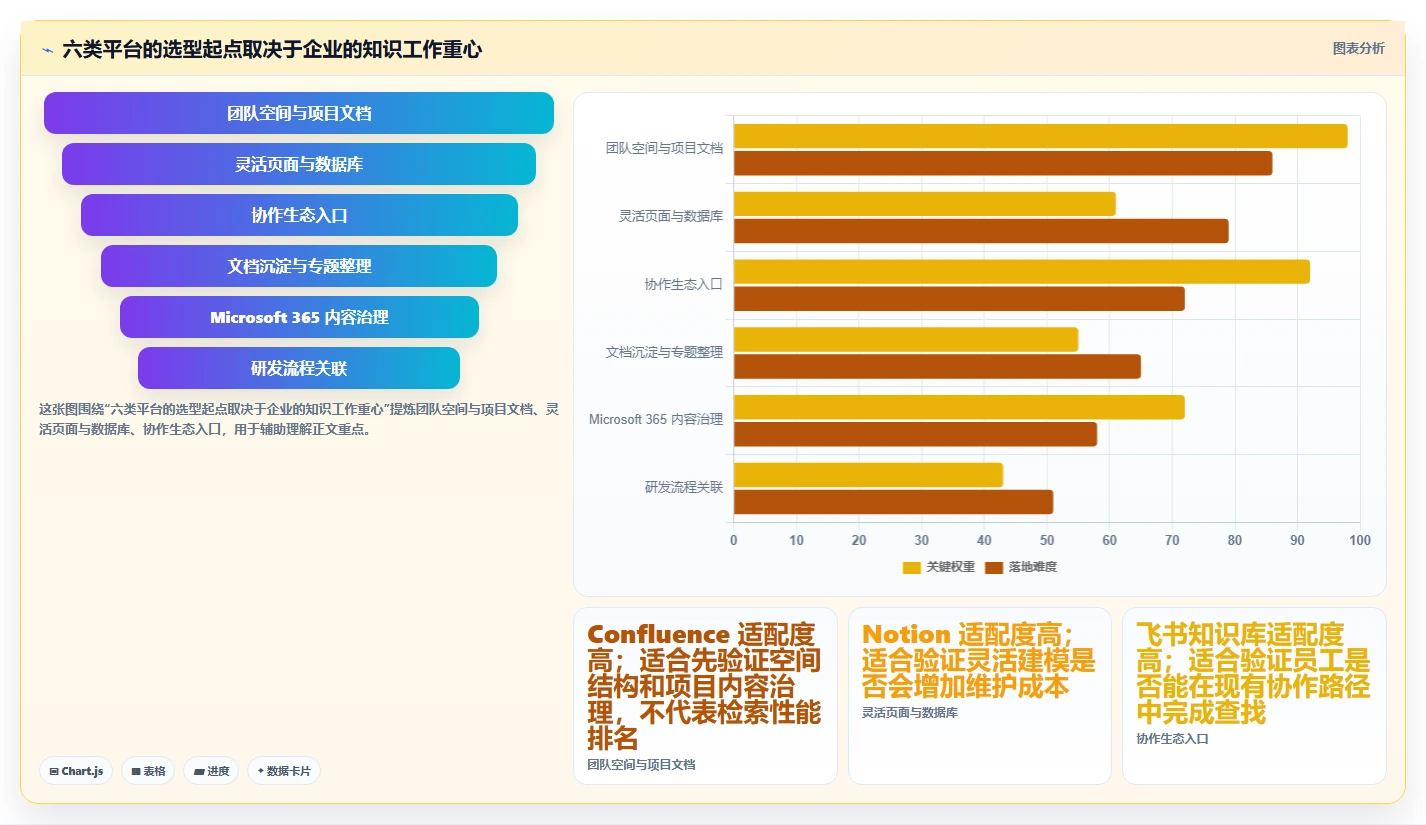This screenshot has width=1426, height=825.
Task: Click 关键权重 bar for 研发流程关联
Action: click(868, 475)
